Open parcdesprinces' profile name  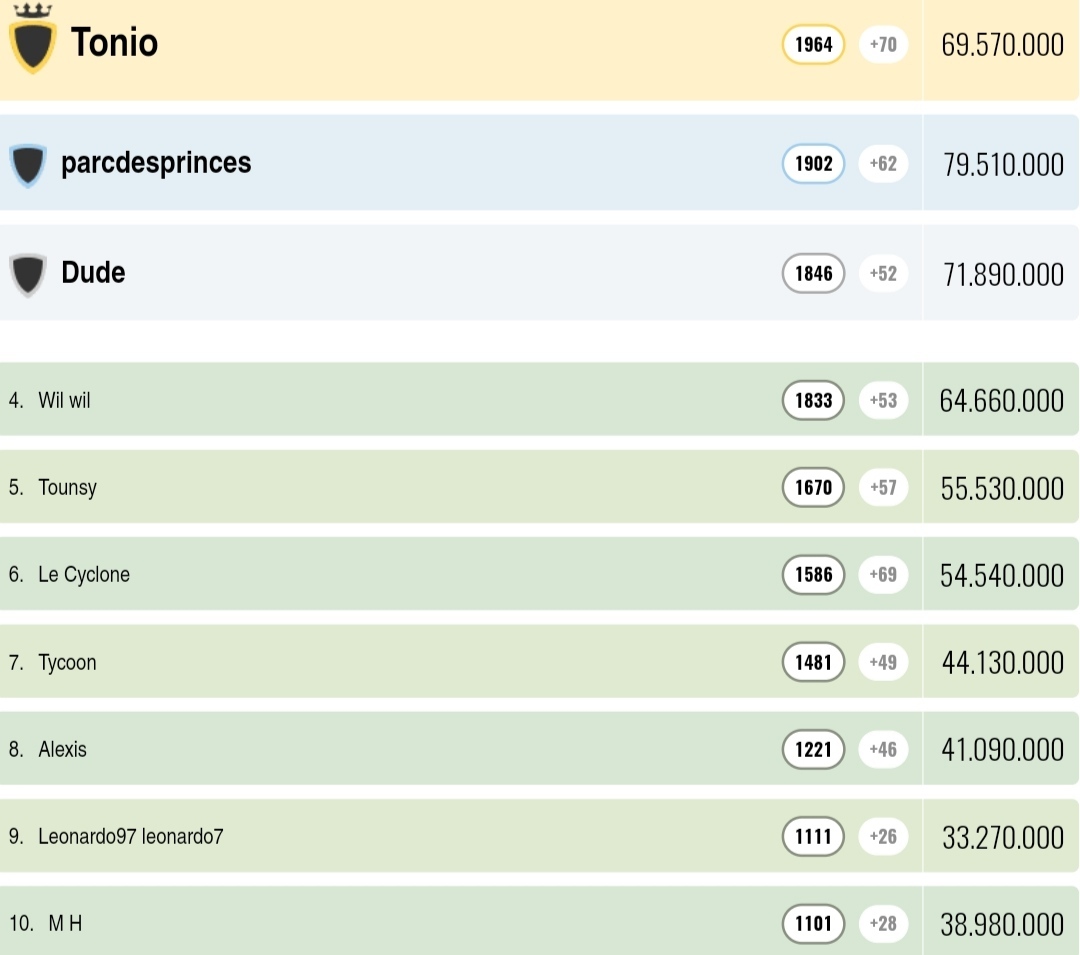coord(156,163)
